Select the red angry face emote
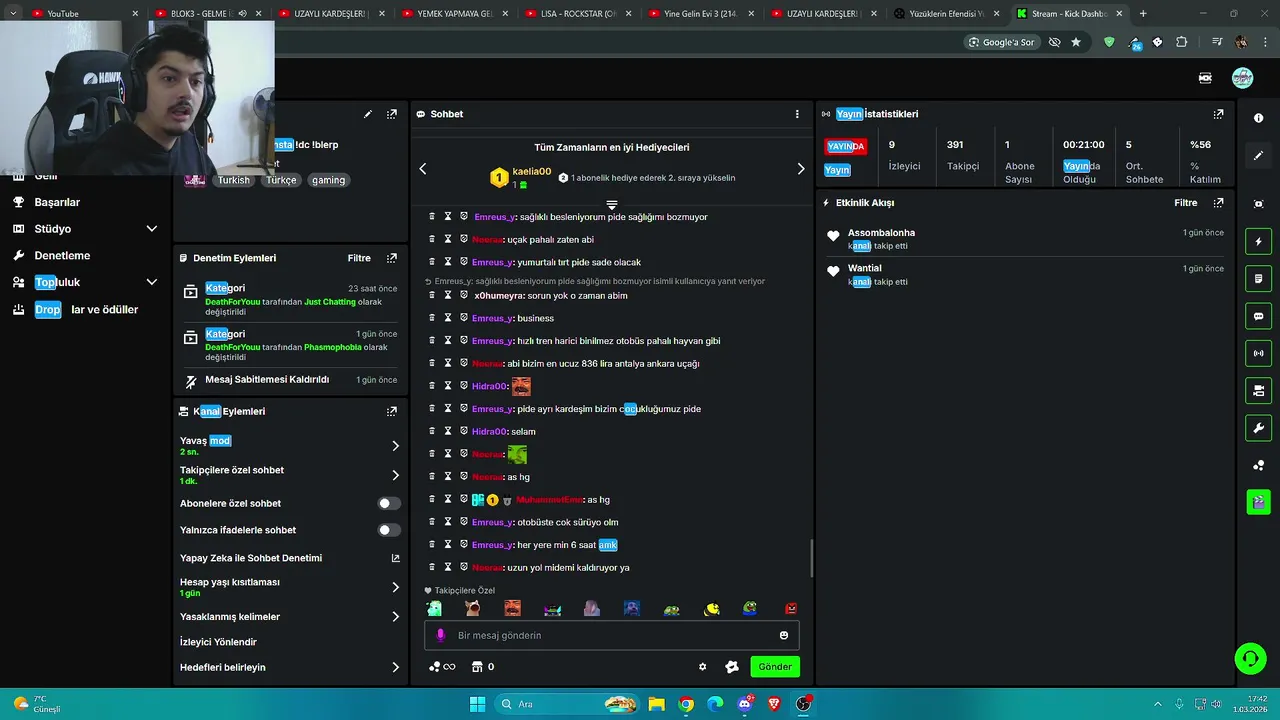Image resolution: width=1280 pixels, height=720 pixels. pos(791,608)
